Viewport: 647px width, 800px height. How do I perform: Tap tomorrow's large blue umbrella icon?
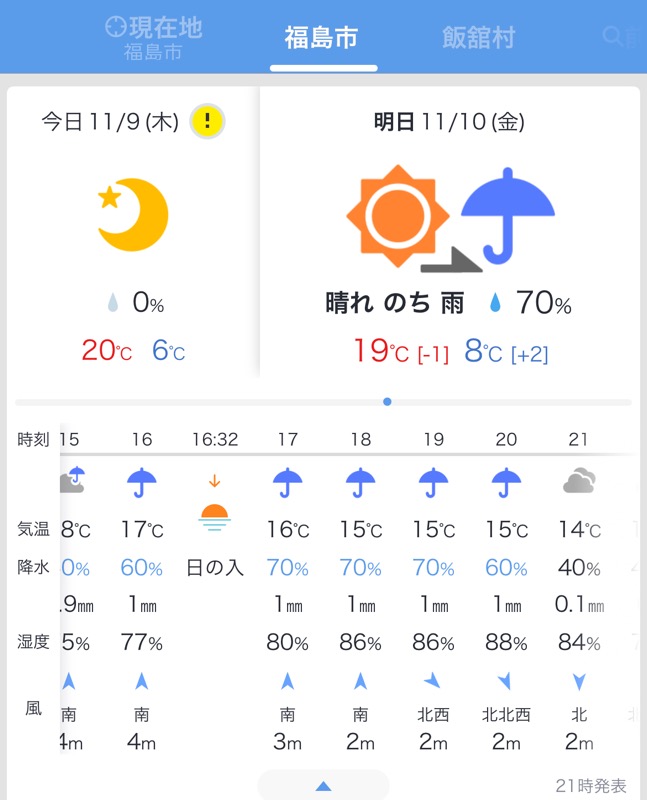pos(507,215)
